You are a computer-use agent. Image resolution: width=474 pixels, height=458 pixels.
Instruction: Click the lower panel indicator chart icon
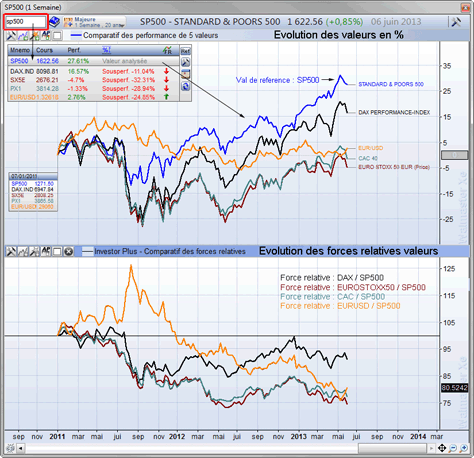tap(23, 252)
